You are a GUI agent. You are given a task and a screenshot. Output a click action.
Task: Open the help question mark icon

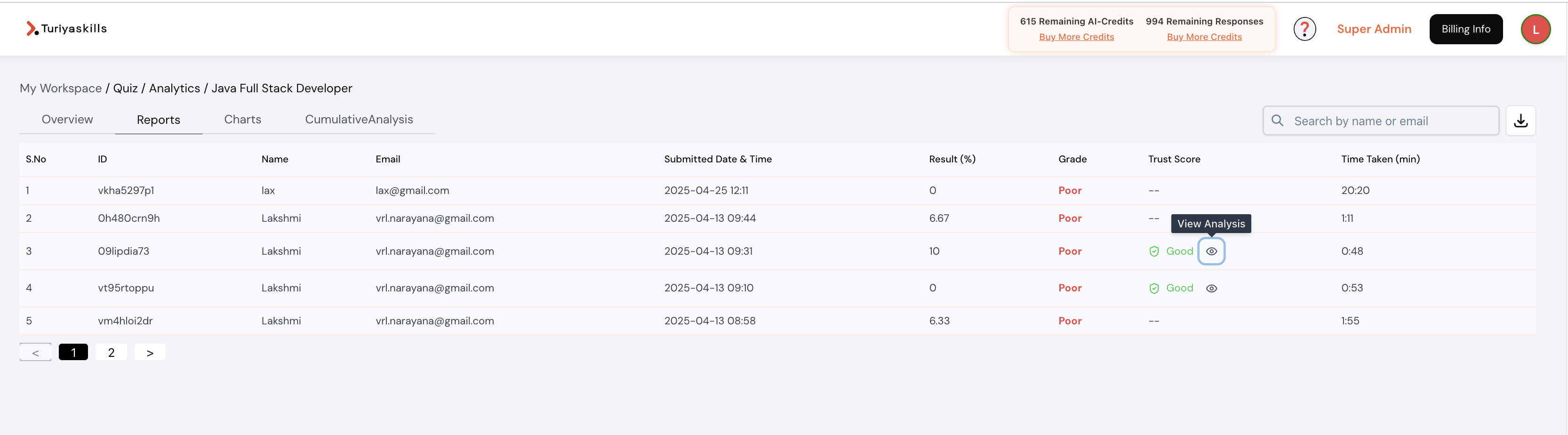click(x=1304, y=28)
